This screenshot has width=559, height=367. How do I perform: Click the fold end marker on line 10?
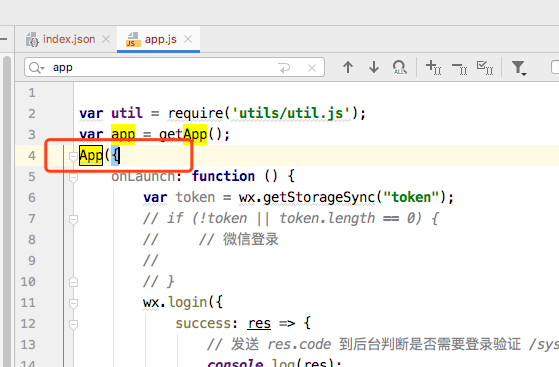[x=73, y=282]
